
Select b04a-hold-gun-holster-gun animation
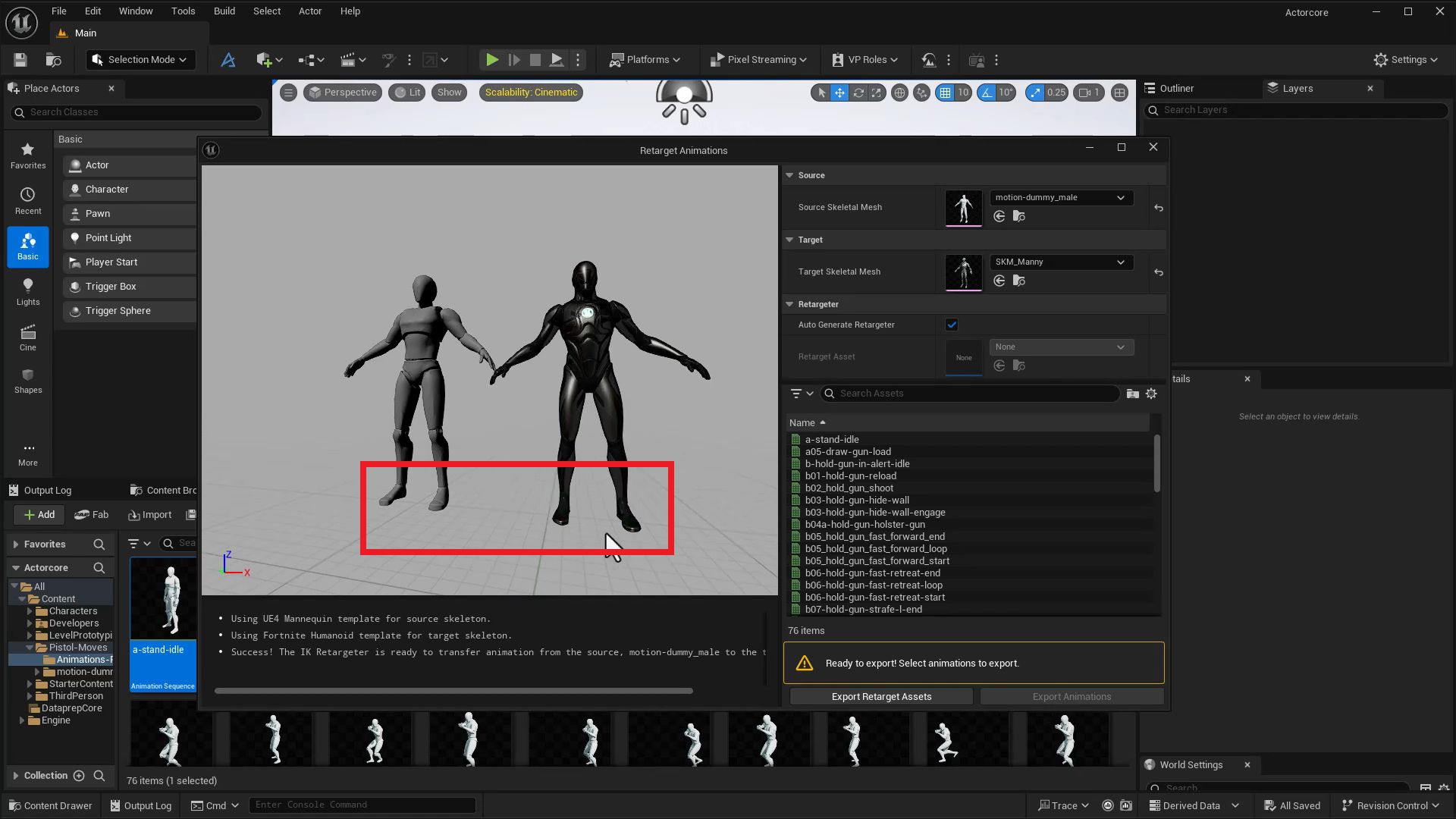pyautogui.click(x=864, y=525)
